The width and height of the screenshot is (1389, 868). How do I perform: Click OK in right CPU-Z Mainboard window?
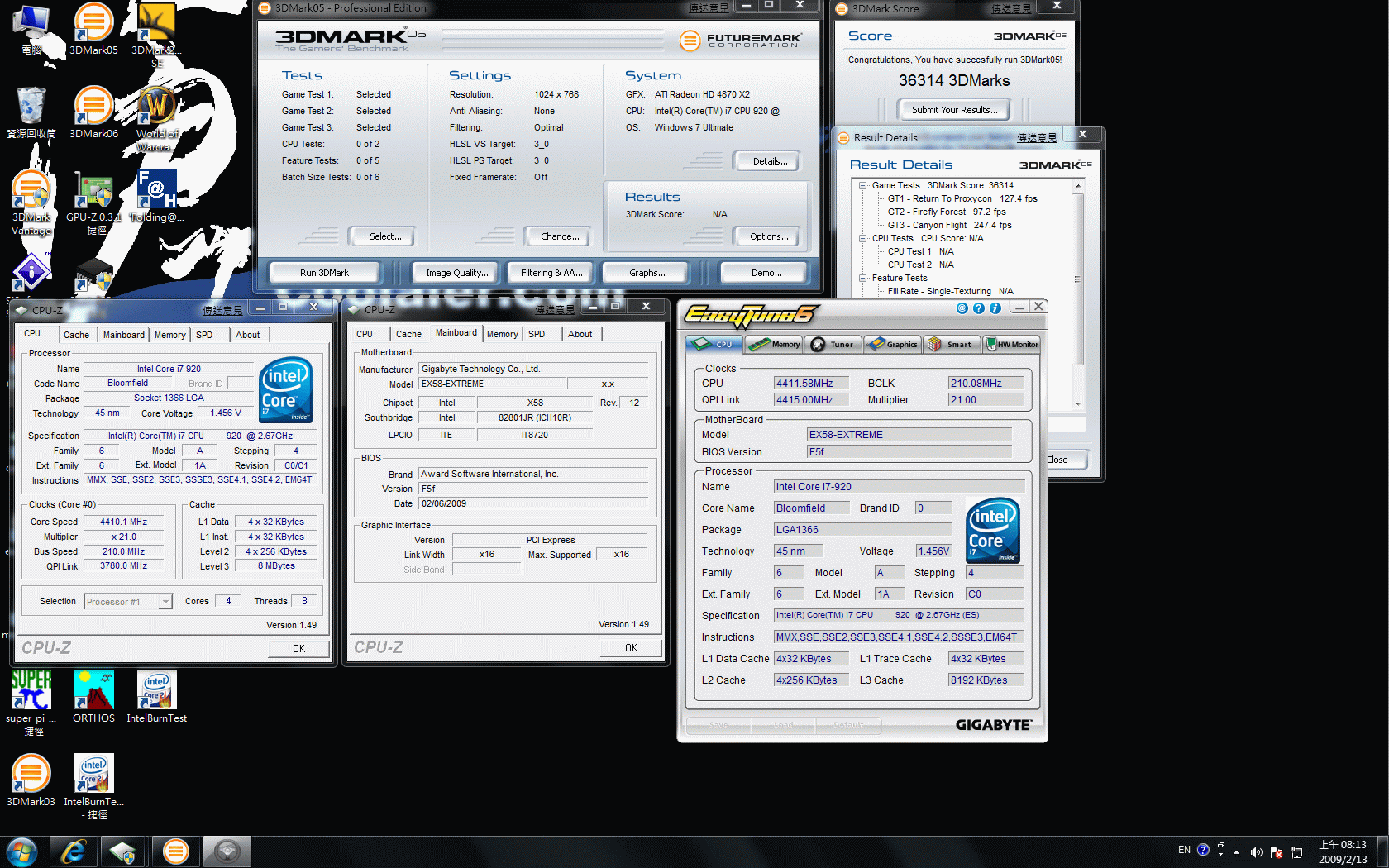point(632,648)
